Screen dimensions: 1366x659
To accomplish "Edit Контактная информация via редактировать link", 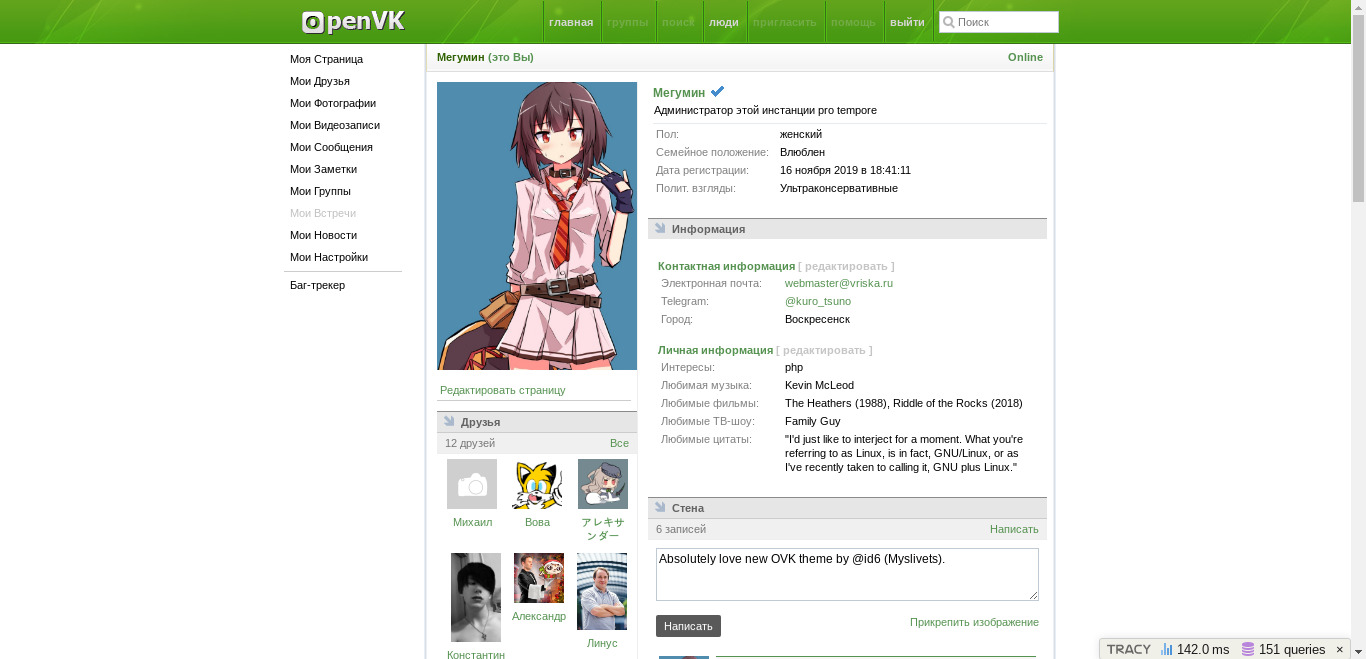I will [846, 266].
